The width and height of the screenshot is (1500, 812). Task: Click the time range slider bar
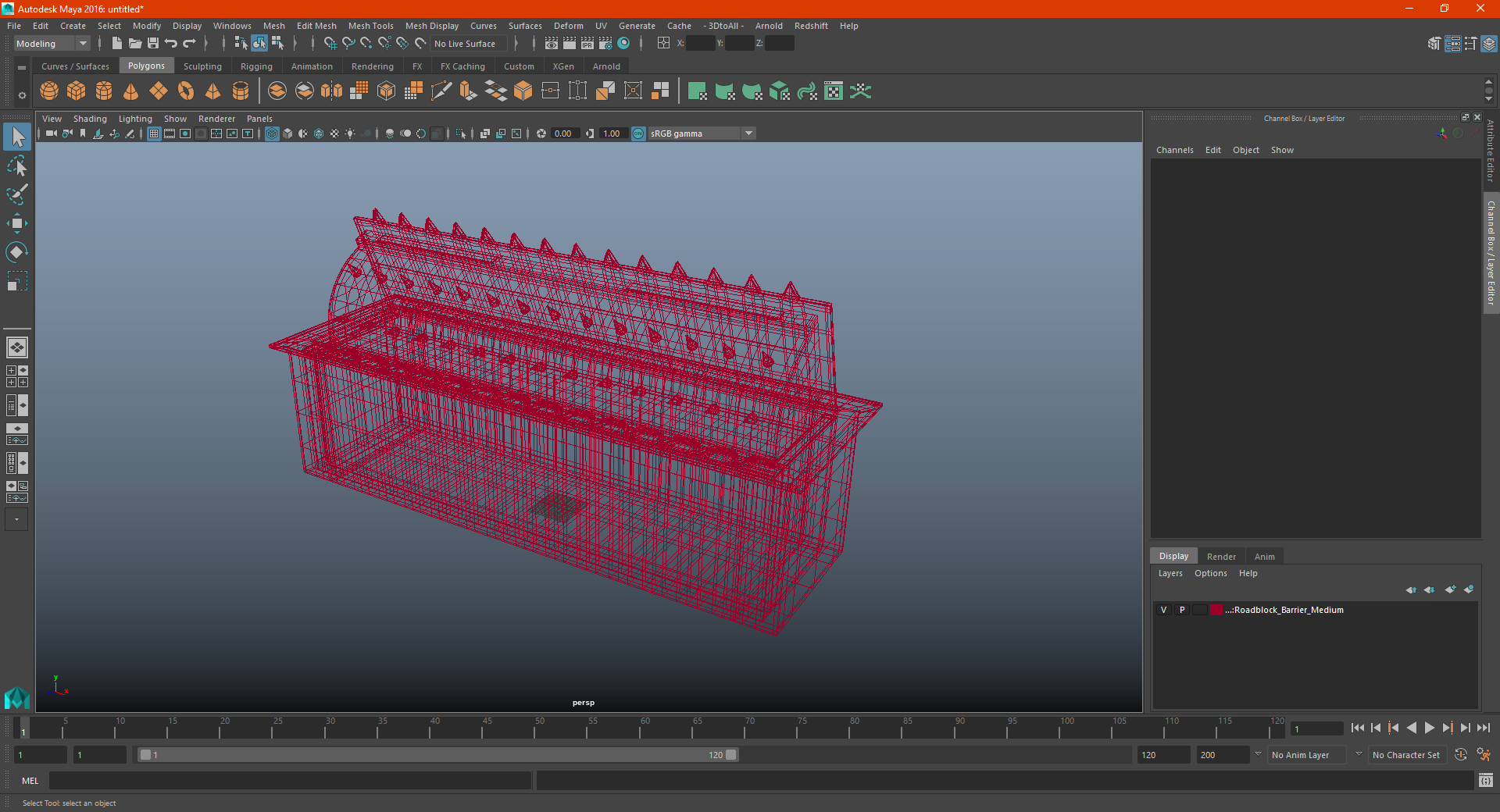(x=437, y=755)
